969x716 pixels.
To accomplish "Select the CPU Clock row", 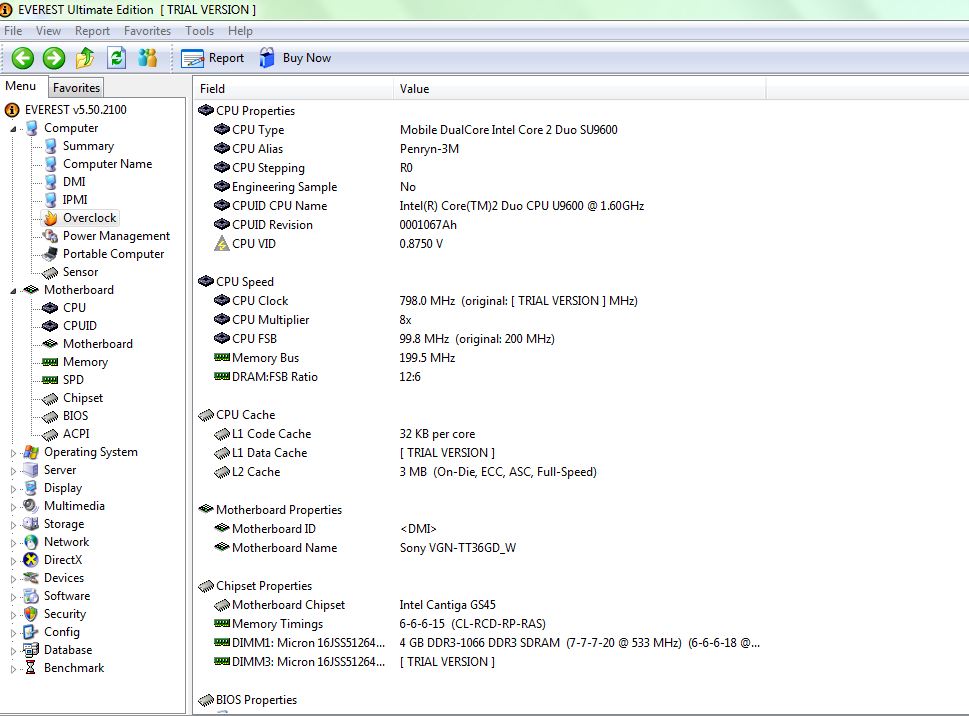I will pyautogui.click(x=479, y=301).
